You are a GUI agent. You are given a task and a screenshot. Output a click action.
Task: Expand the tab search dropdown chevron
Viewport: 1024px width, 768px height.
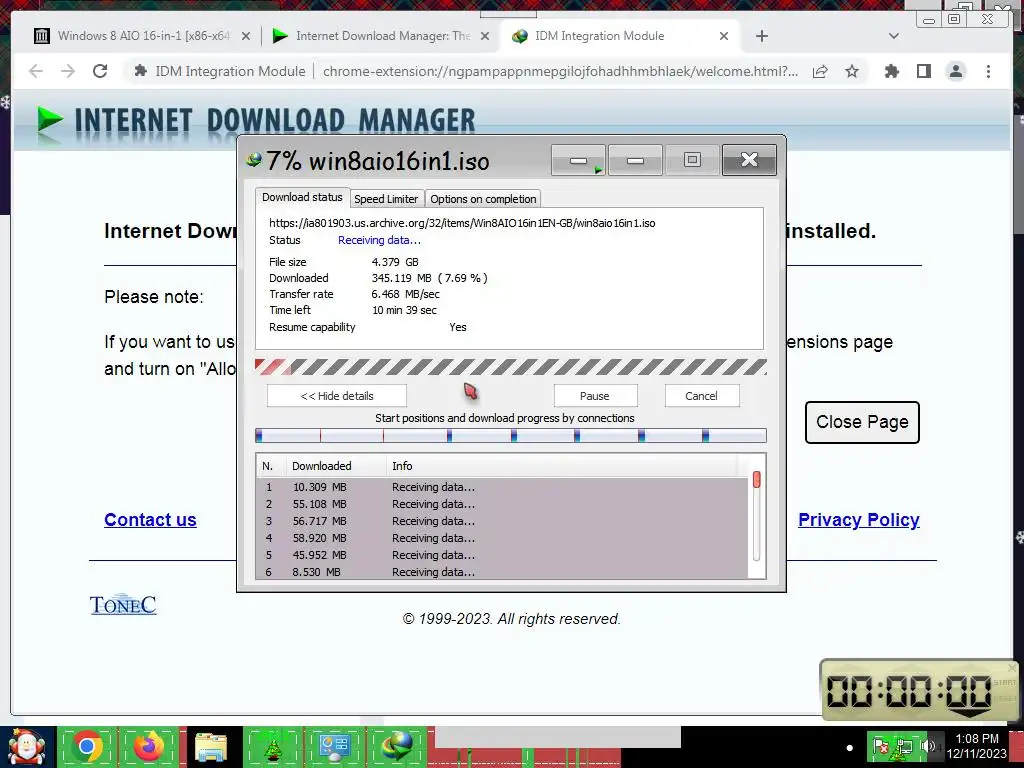[x=894, y=36]
